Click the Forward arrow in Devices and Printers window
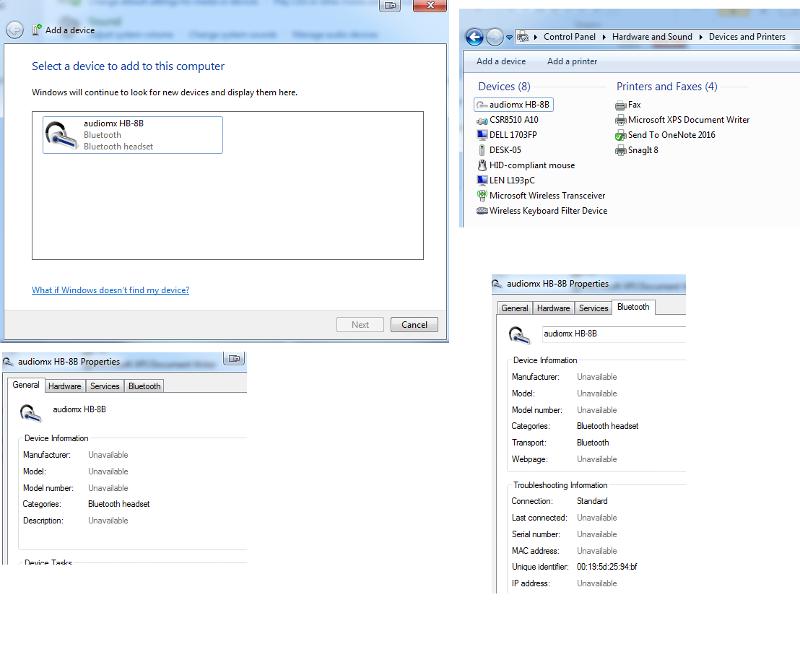This screenshot has height=662, width=800. tap(494, 37)
